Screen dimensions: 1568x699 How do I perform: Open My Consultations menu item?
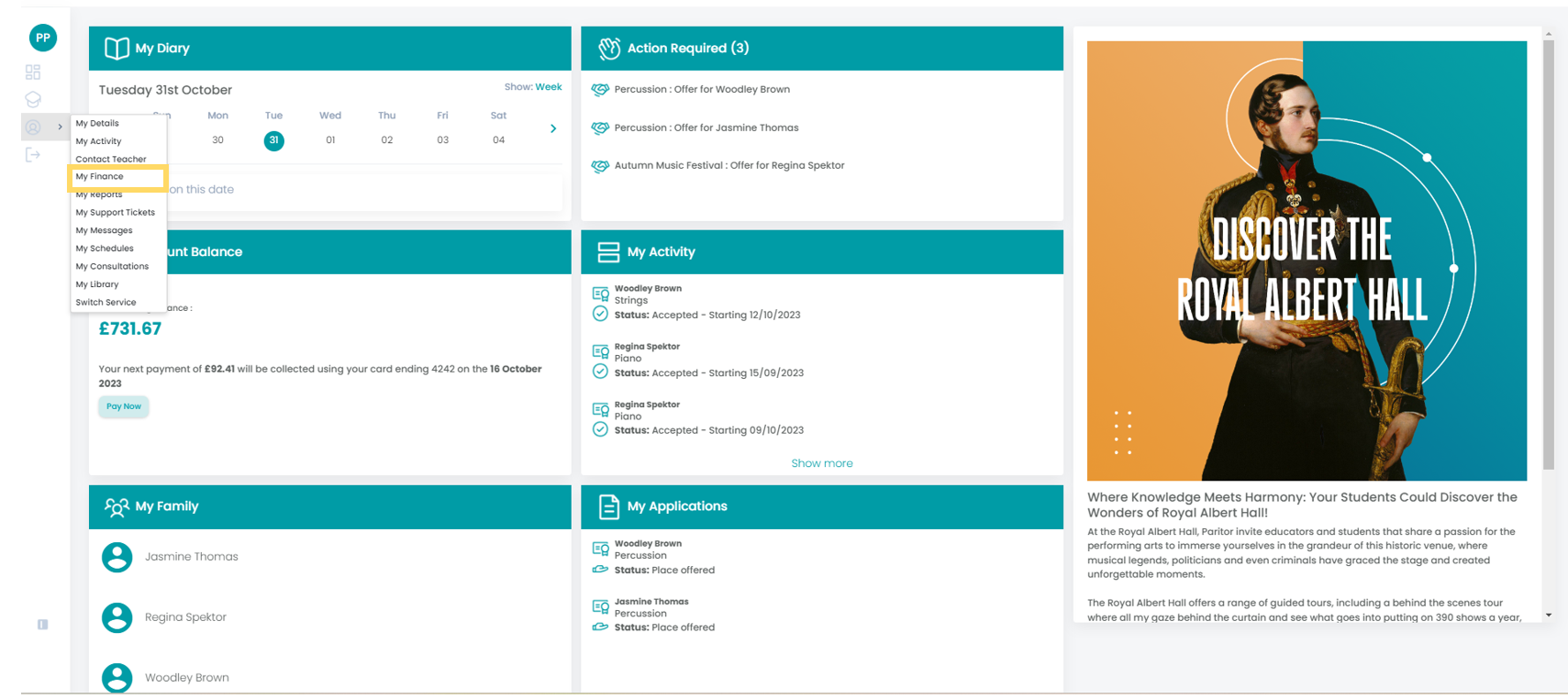click(x=112, y=266)
